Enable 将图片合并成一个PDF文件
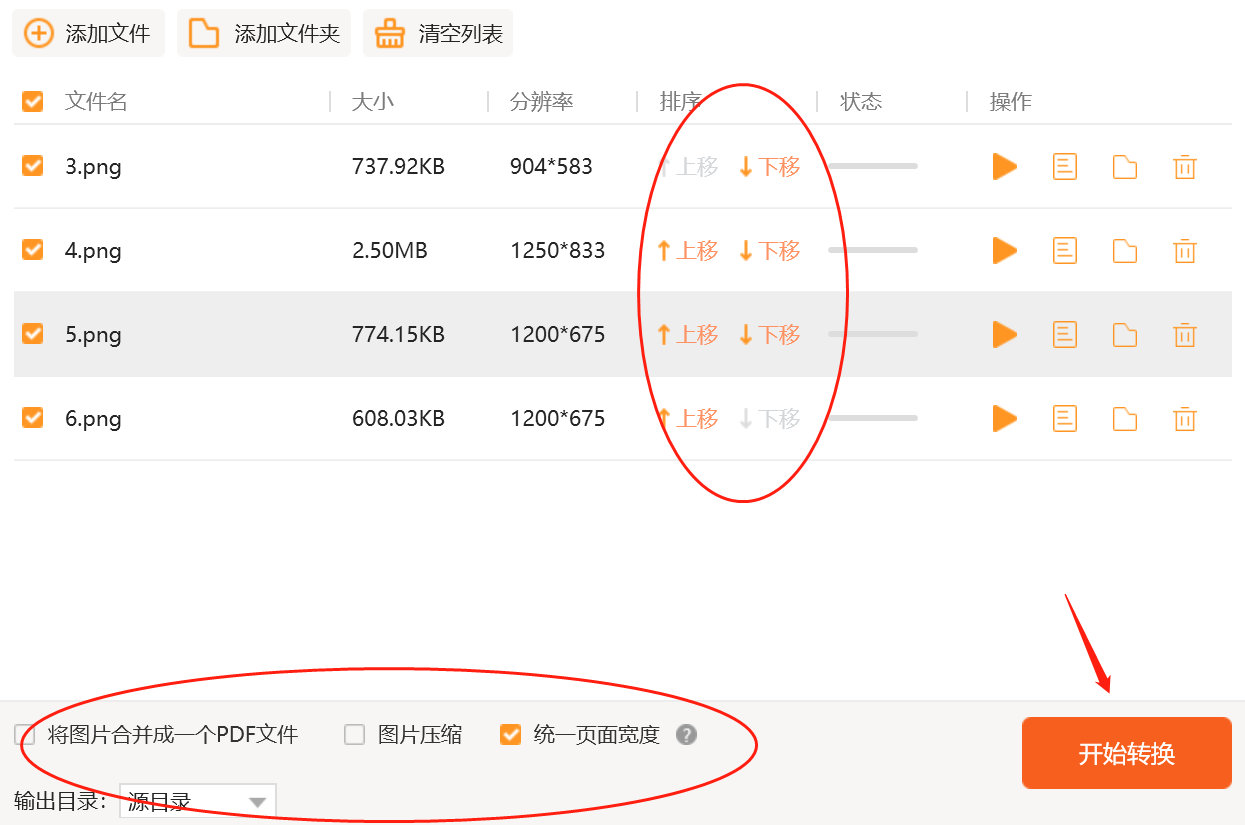The width and height of the screenshot is (1245, 825). [24, 734]
